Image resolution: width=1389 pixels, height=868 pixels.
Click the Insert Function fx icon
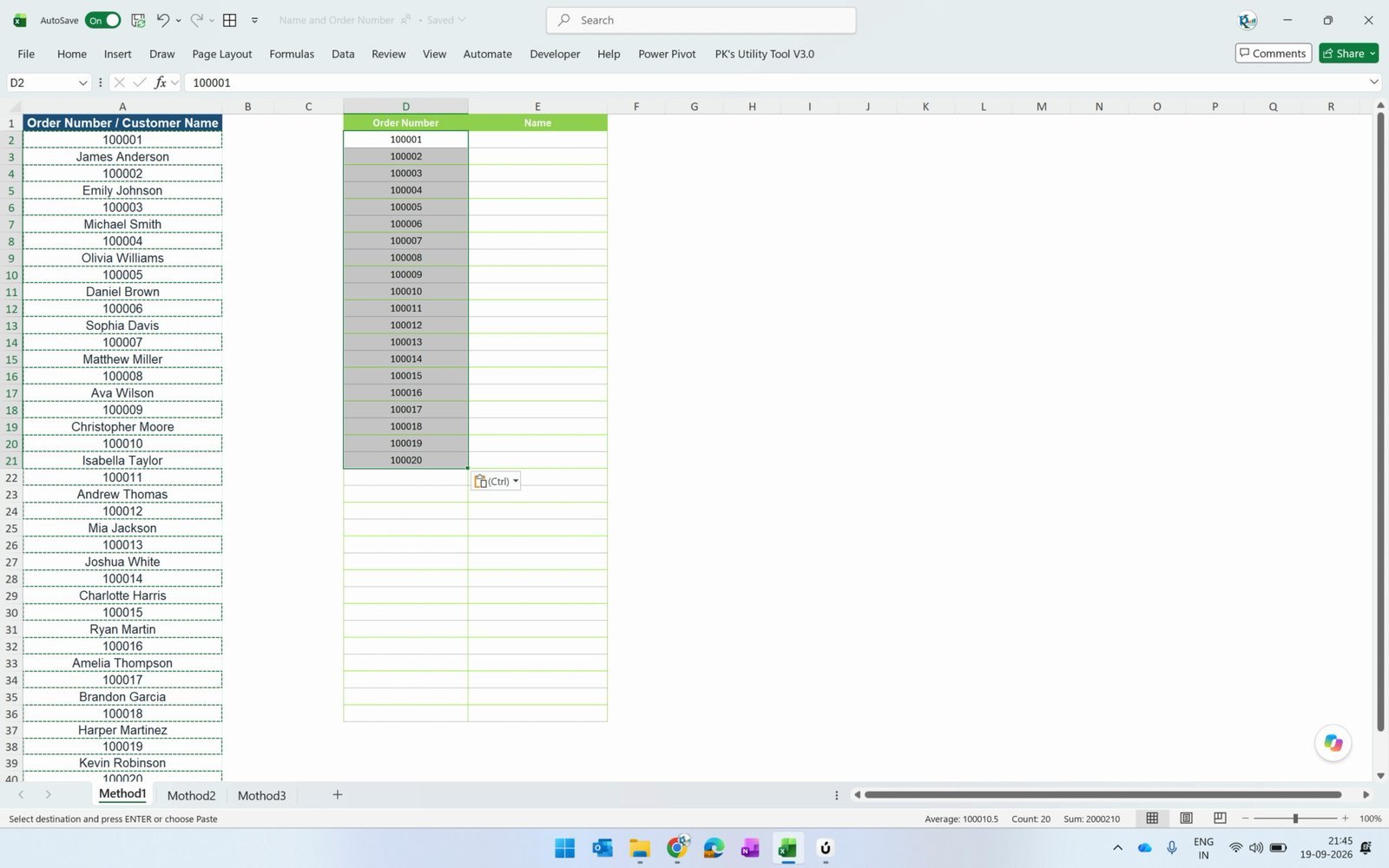click(x=161, y=82)
